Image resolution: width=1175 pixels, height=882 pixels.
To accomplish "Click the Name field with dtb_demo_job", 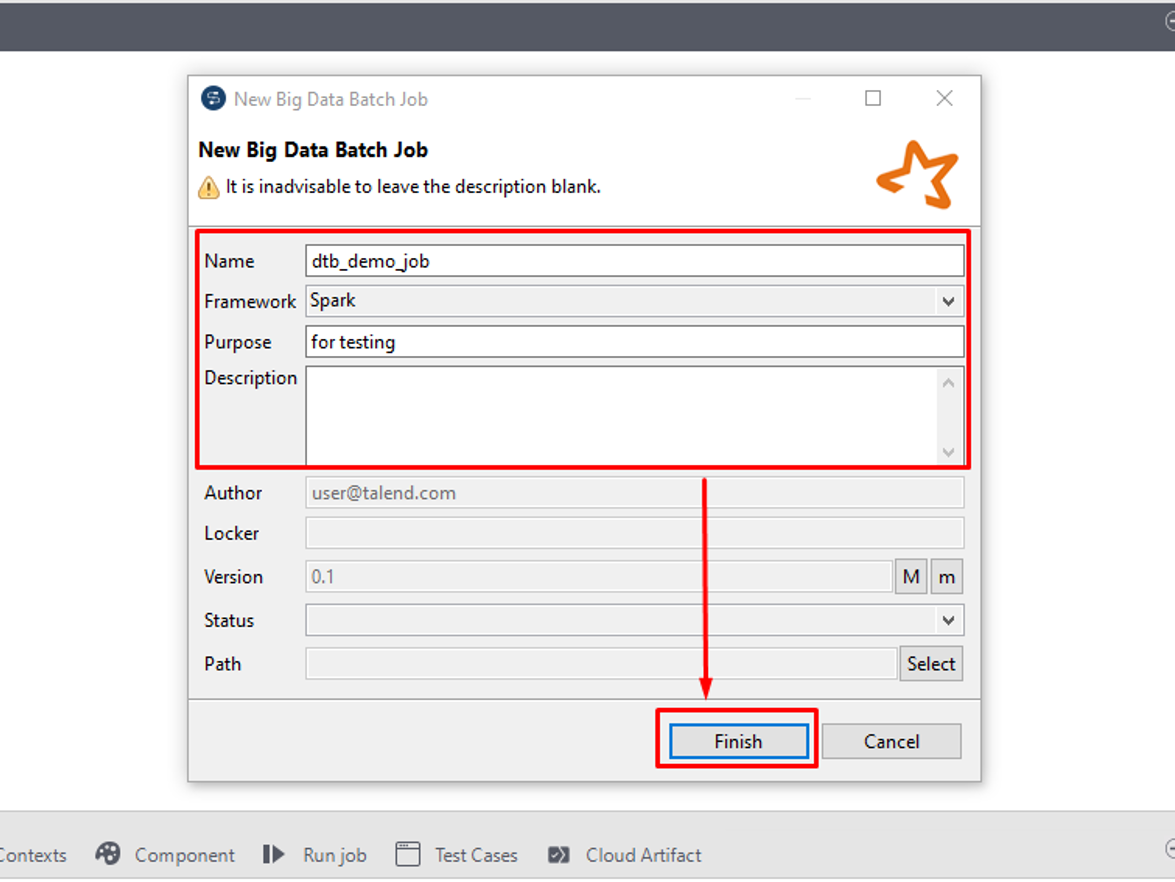I will (634, 261).
